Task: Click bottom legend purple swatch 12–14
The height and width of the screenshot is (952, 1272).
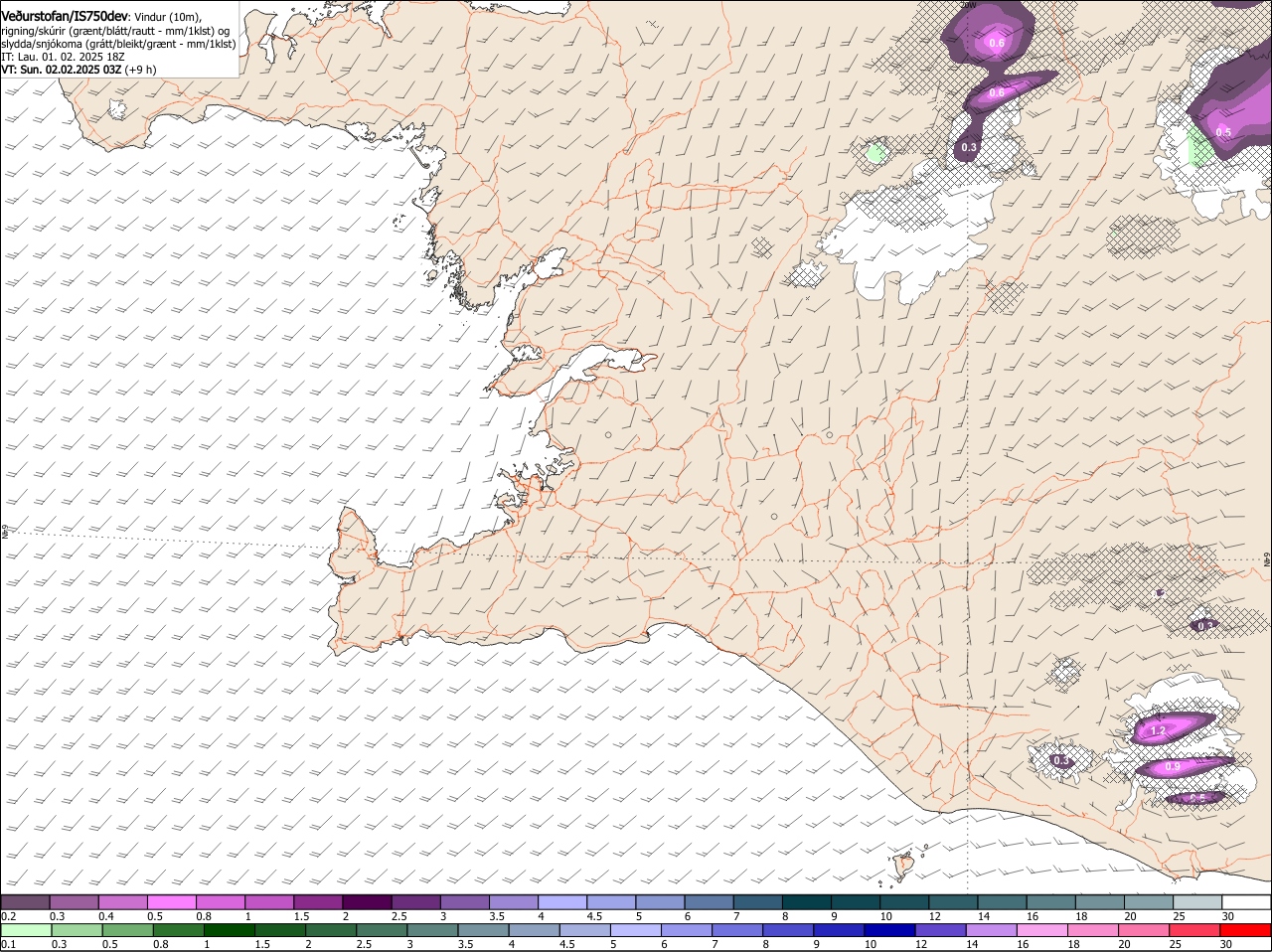Action: click(x=941, y=931)
